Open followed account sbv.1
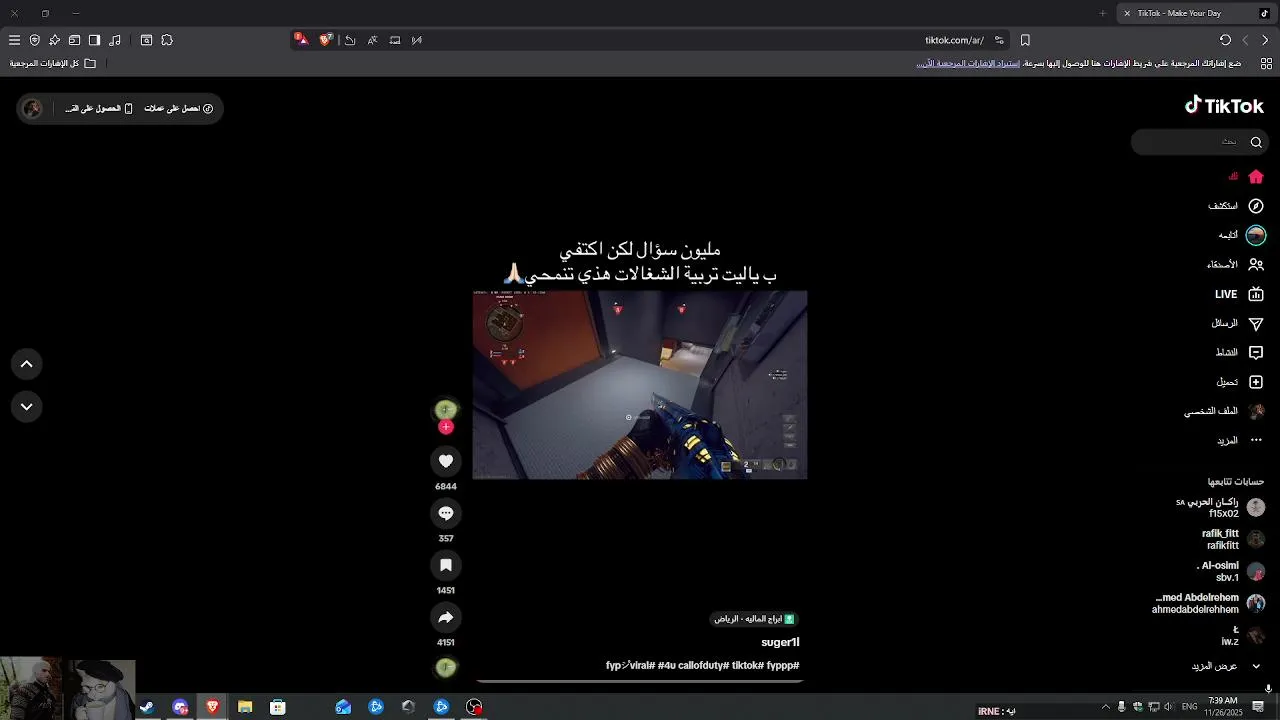Viewport: 1280px width, 720px height. (x=1231, y=571)
